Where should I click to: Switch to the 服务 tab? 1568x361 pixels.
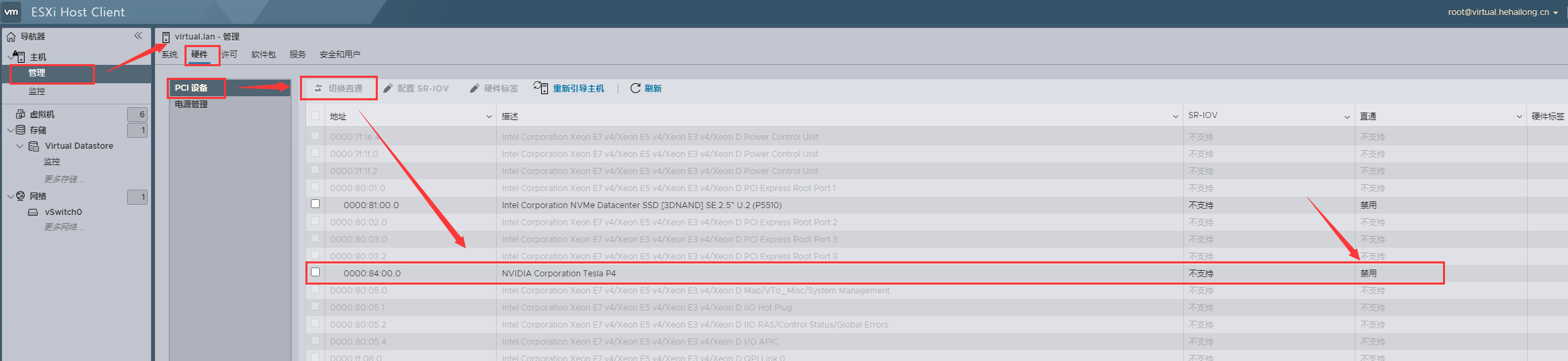[x=298, y=55]
